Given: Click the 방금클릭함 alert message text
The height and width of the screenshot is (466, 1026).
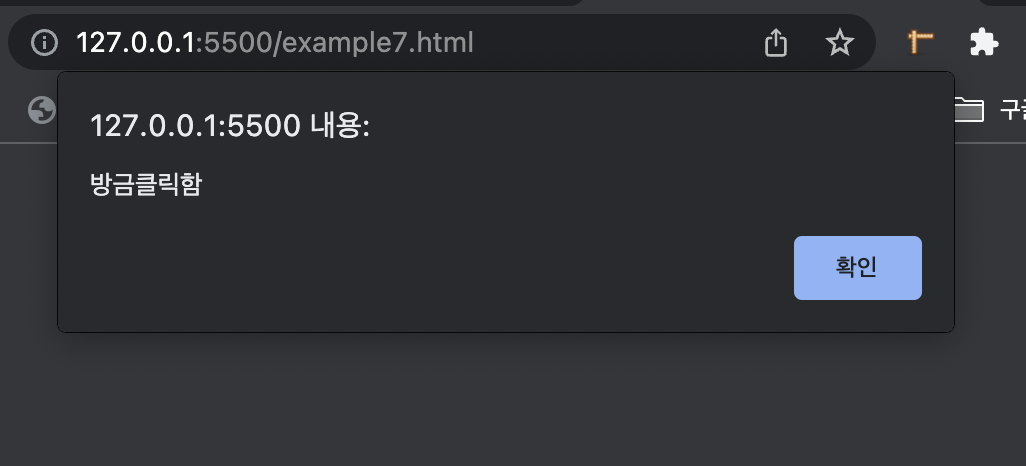Looking at the screenshot, I should [146, 185].
